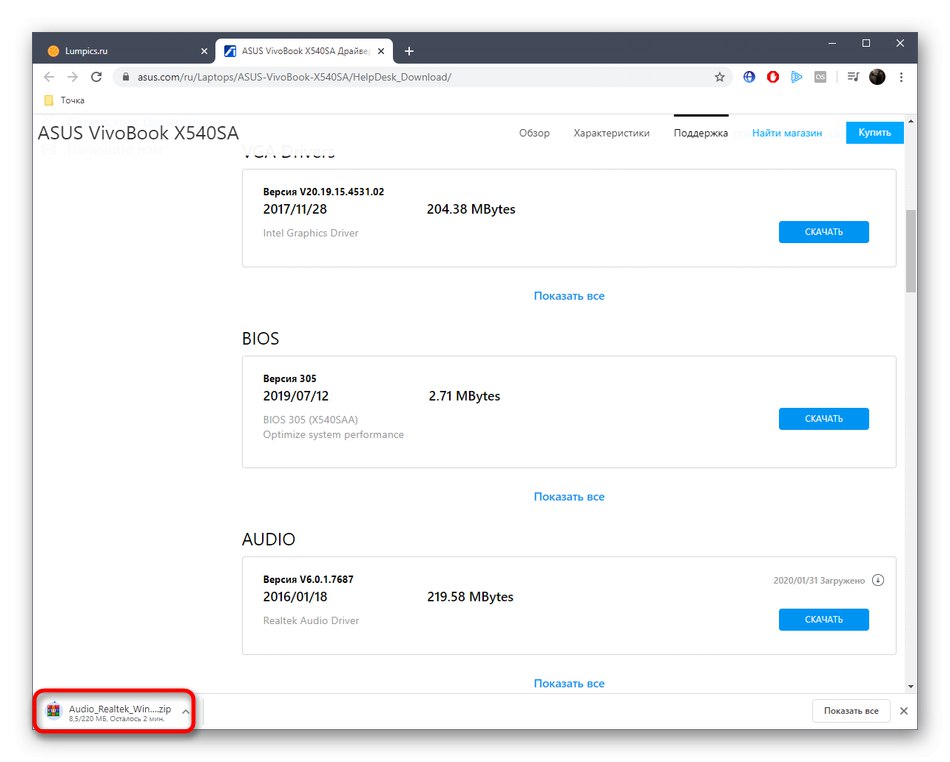Open the blue globe extension icon

tap(749, 77)
